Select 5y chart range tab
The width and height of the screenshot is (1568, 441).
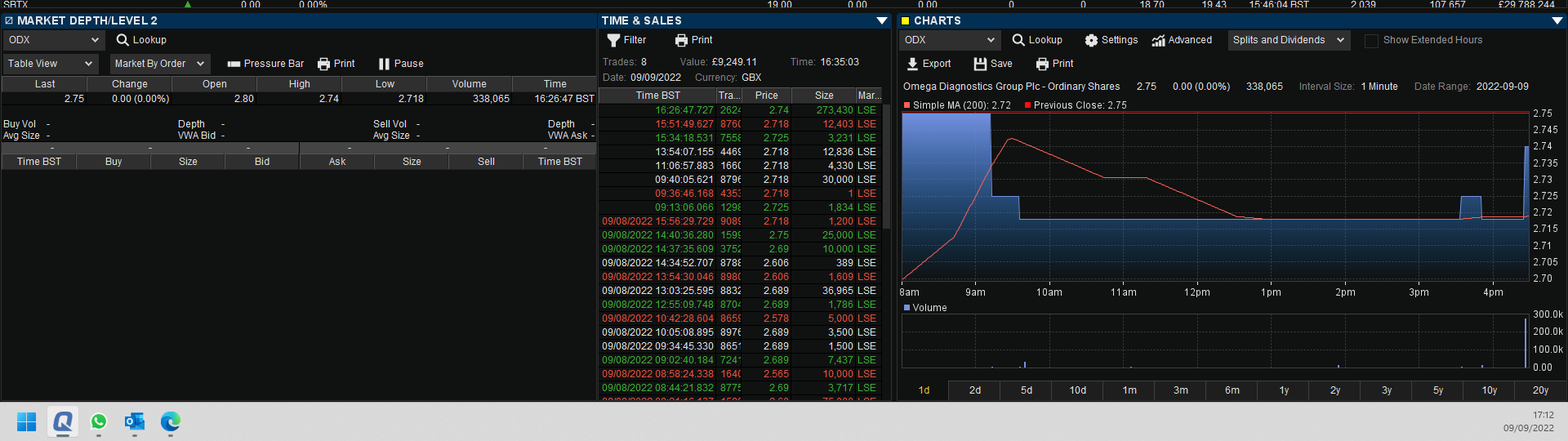[x=1438, y=390]
